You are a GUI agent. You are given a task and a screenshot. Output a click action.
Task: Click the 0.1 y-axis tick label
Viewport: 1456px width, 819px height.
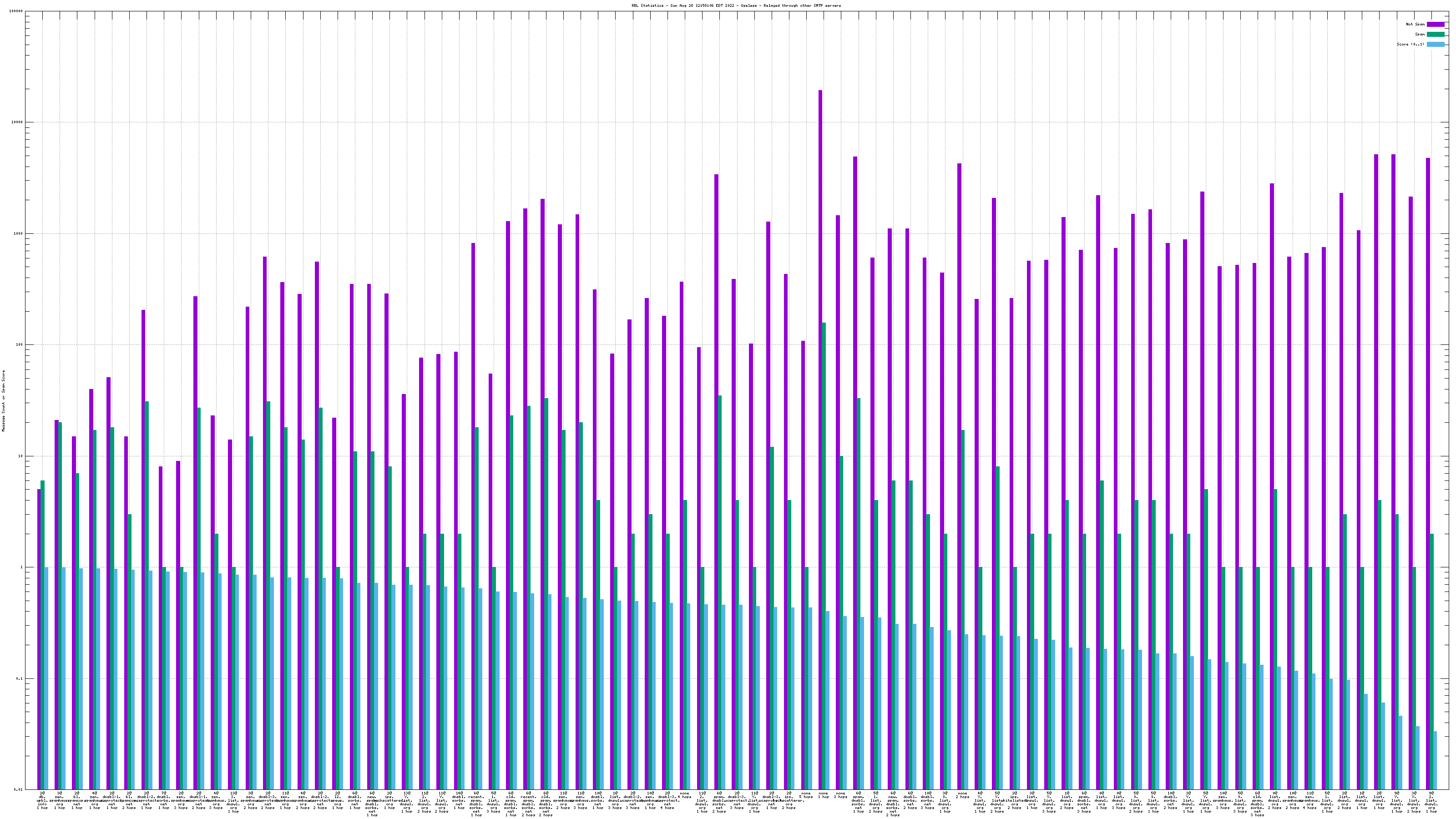tap(19, 678)
